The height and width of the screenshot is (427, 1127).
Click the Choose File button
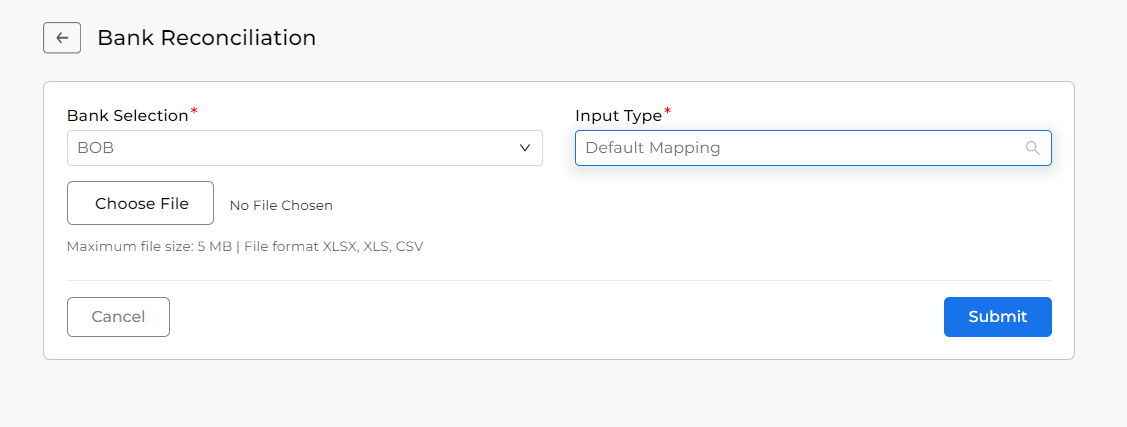(x=140, y=203)
